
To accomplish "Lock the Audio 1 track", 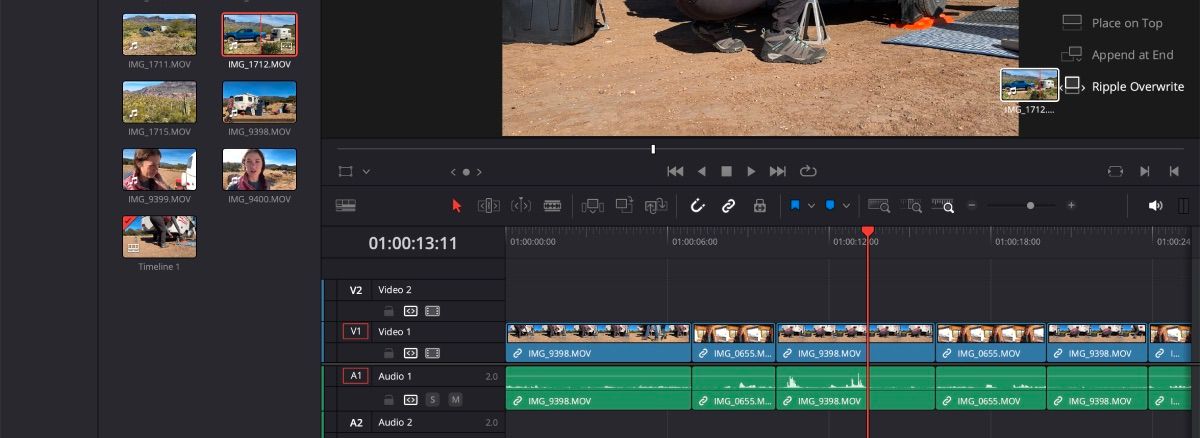I will 388,399.
